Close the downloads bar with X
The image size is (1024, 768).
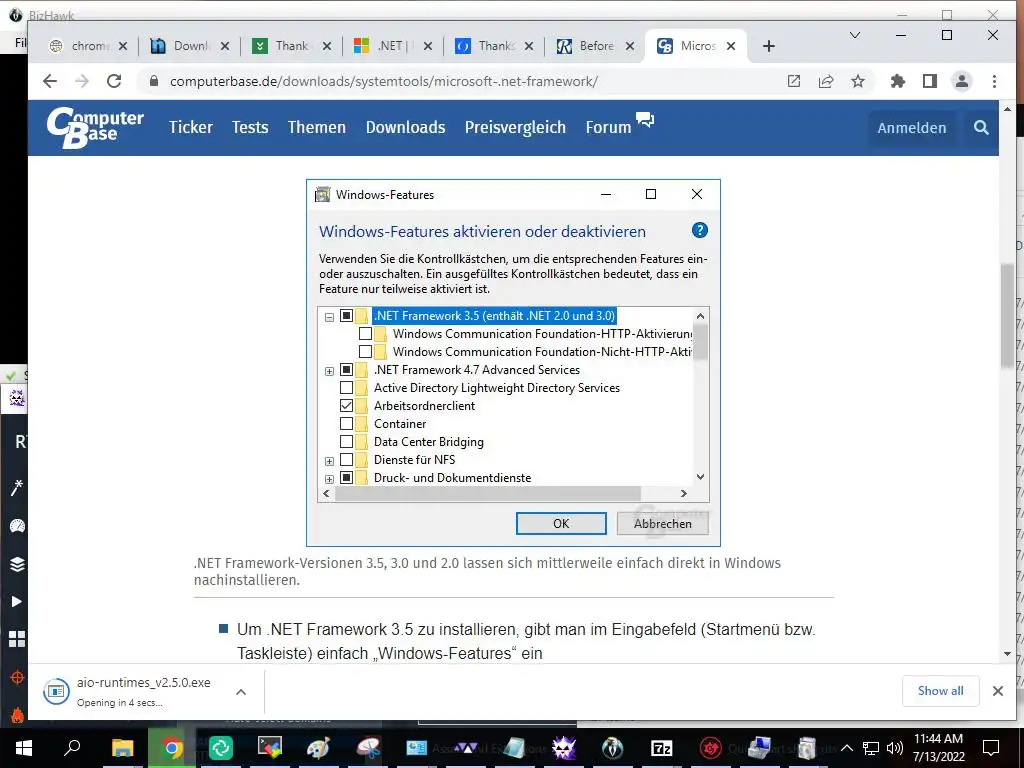tap(997, 691)
